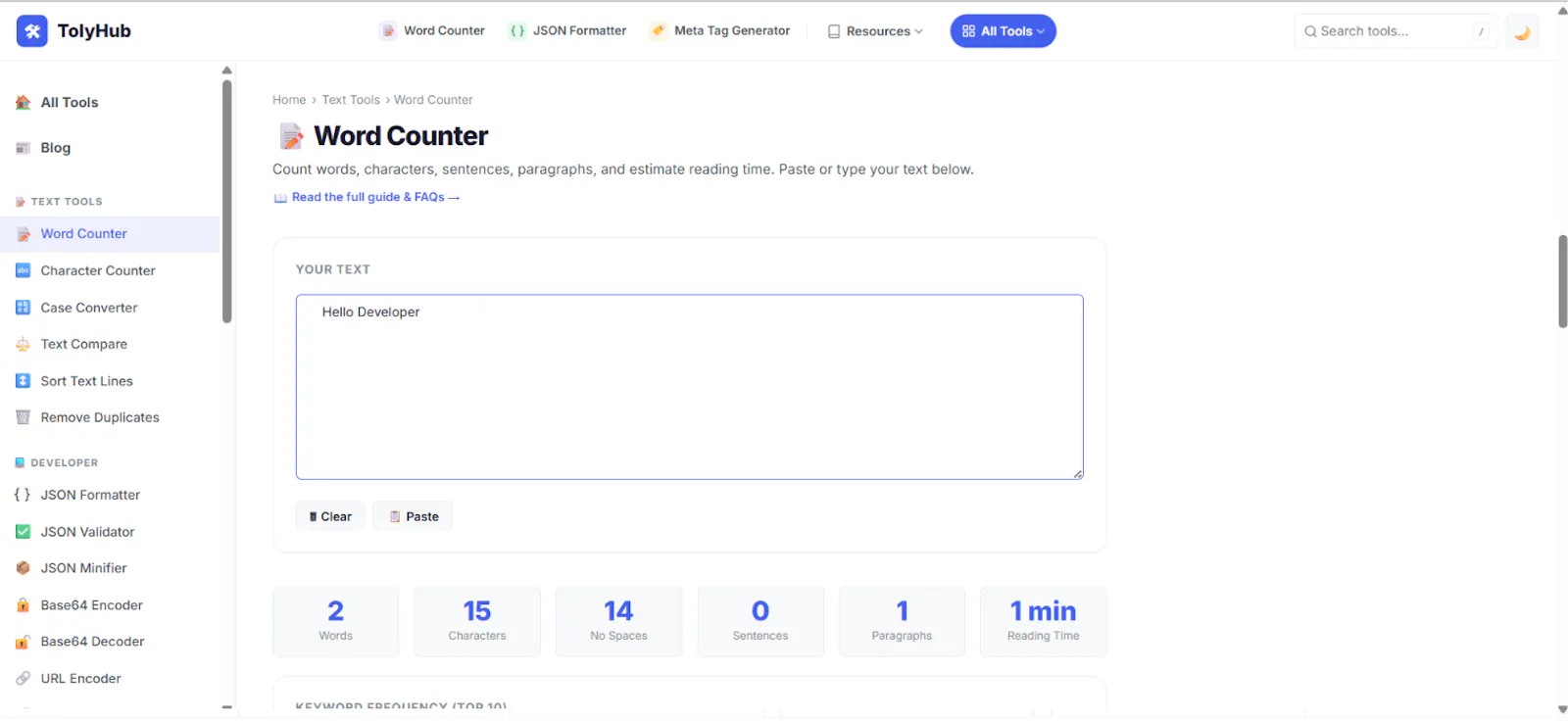Open Meta Tag Generator from top navigation
Screen dimensions: 1568x721
click(720, 31)
